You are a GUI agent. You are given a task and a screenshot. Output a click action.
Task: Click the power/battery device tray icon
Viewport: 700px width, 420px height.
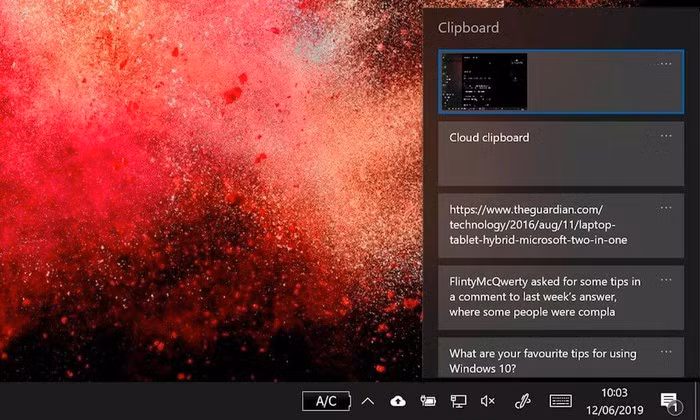(428, 401)
